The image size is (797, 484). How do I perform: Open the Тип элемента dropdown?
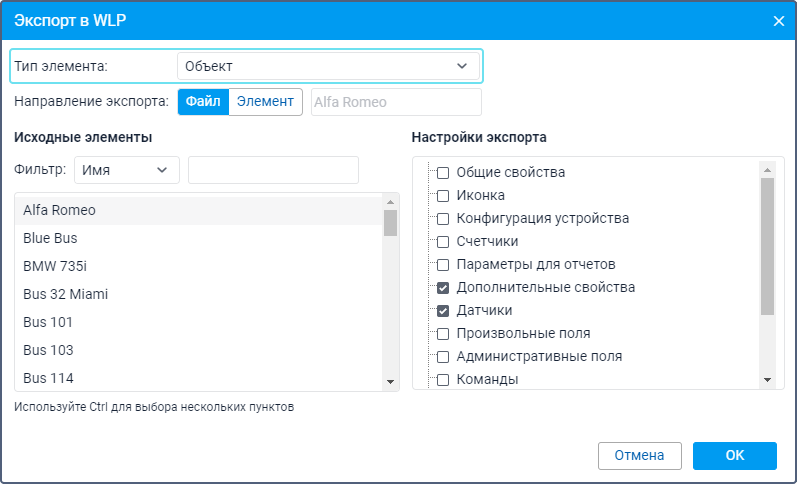pyautogui.click(x=328, y=66)
